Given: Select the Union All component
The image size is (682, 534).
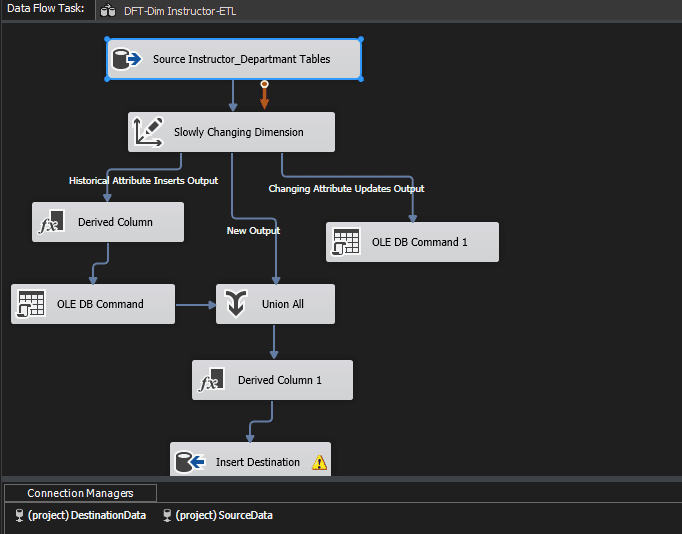Looking at the screenshot, I should [x=275, y=304].
